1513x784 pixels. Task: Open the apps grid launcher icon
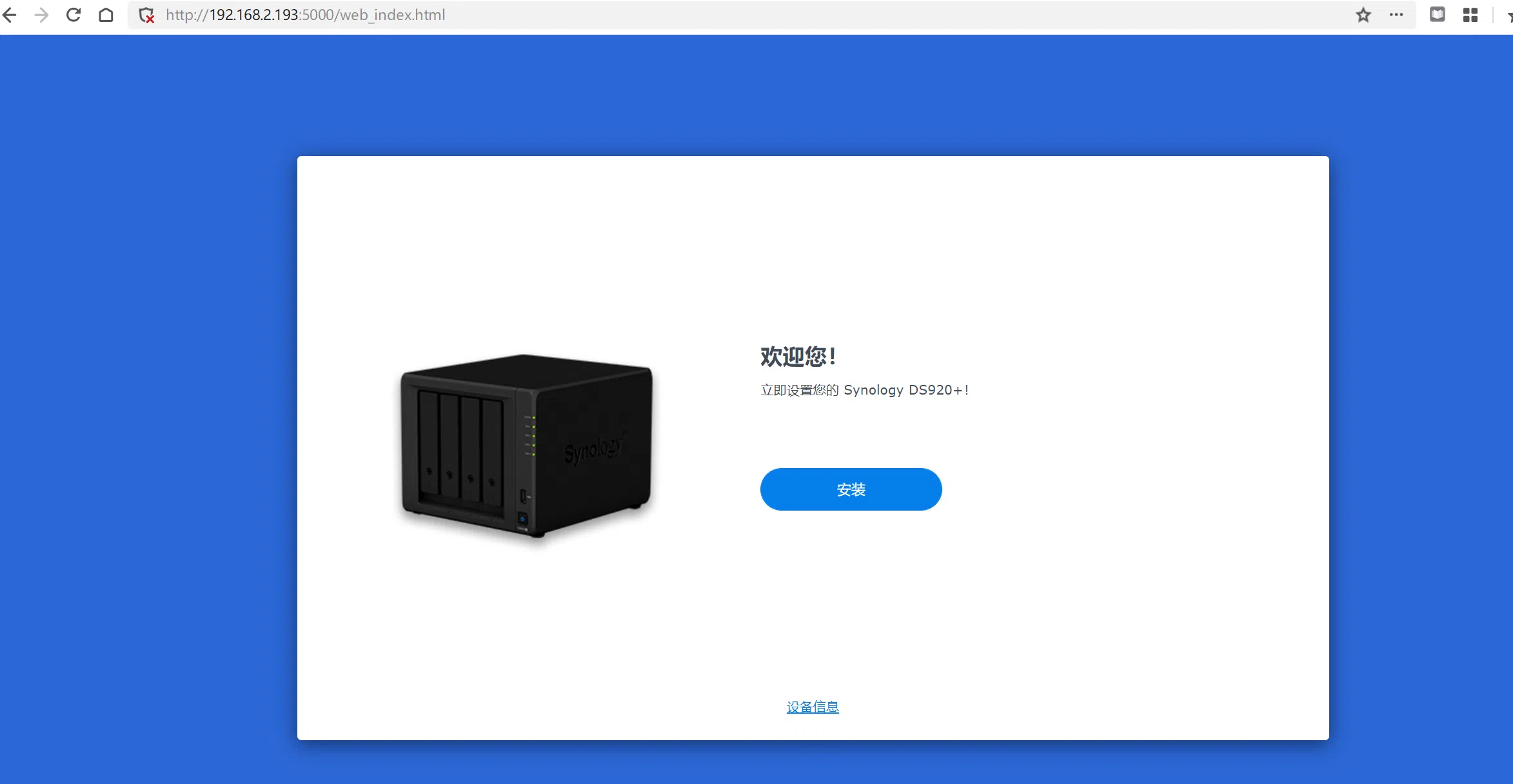click(1471, 15)
